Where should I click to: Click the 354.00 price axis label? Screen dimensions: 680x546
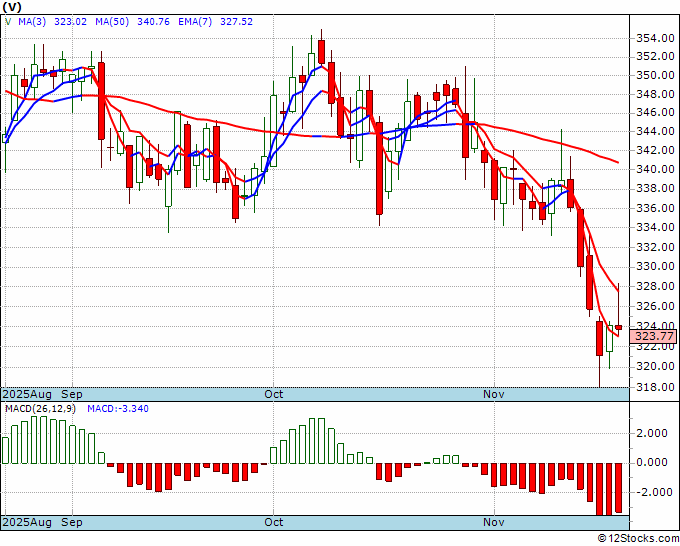[x=655, y=39]
